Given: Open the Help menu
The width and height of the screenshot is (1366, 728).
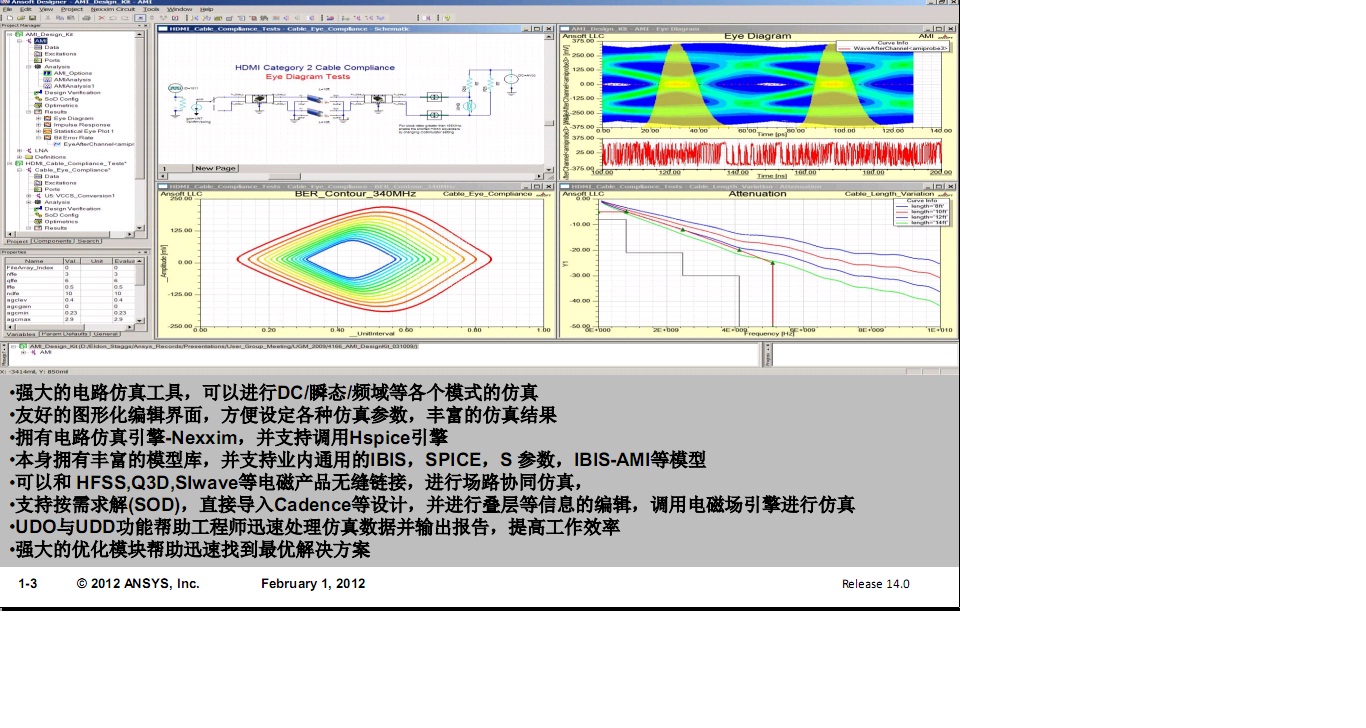Looking at the screenshot, I should [207, 9].
